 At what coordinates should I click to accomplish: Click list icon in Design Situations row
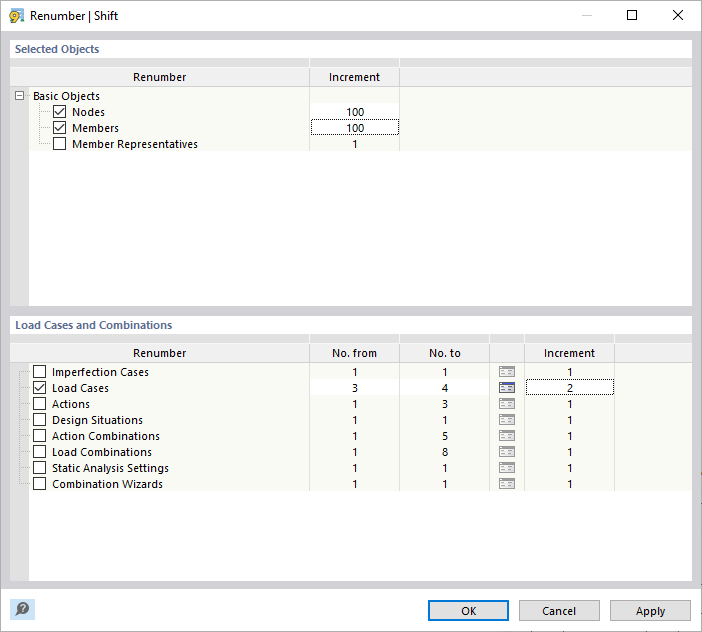click(507, 420)
